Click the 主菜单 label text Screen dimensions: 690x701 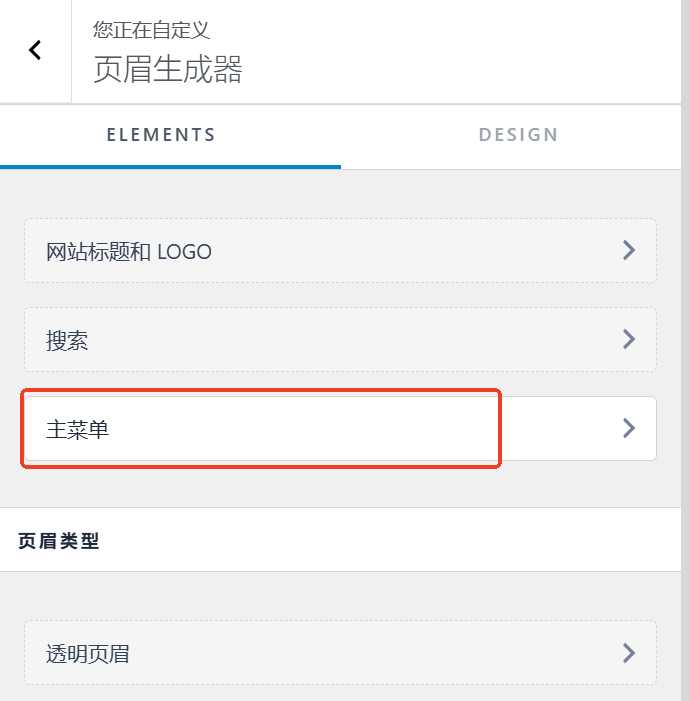[78, 430]
